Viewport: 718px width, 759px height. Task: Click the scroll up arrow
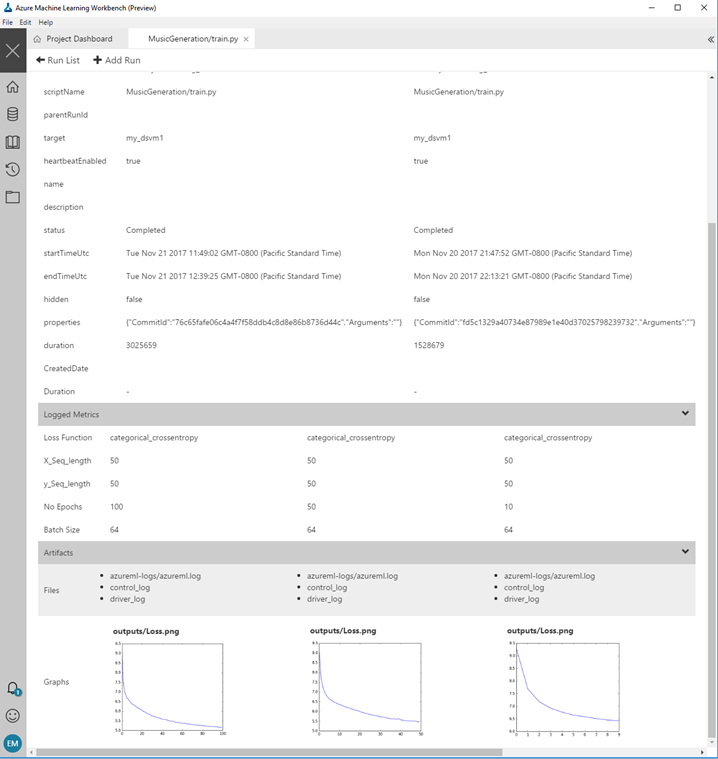pos(712,77)
